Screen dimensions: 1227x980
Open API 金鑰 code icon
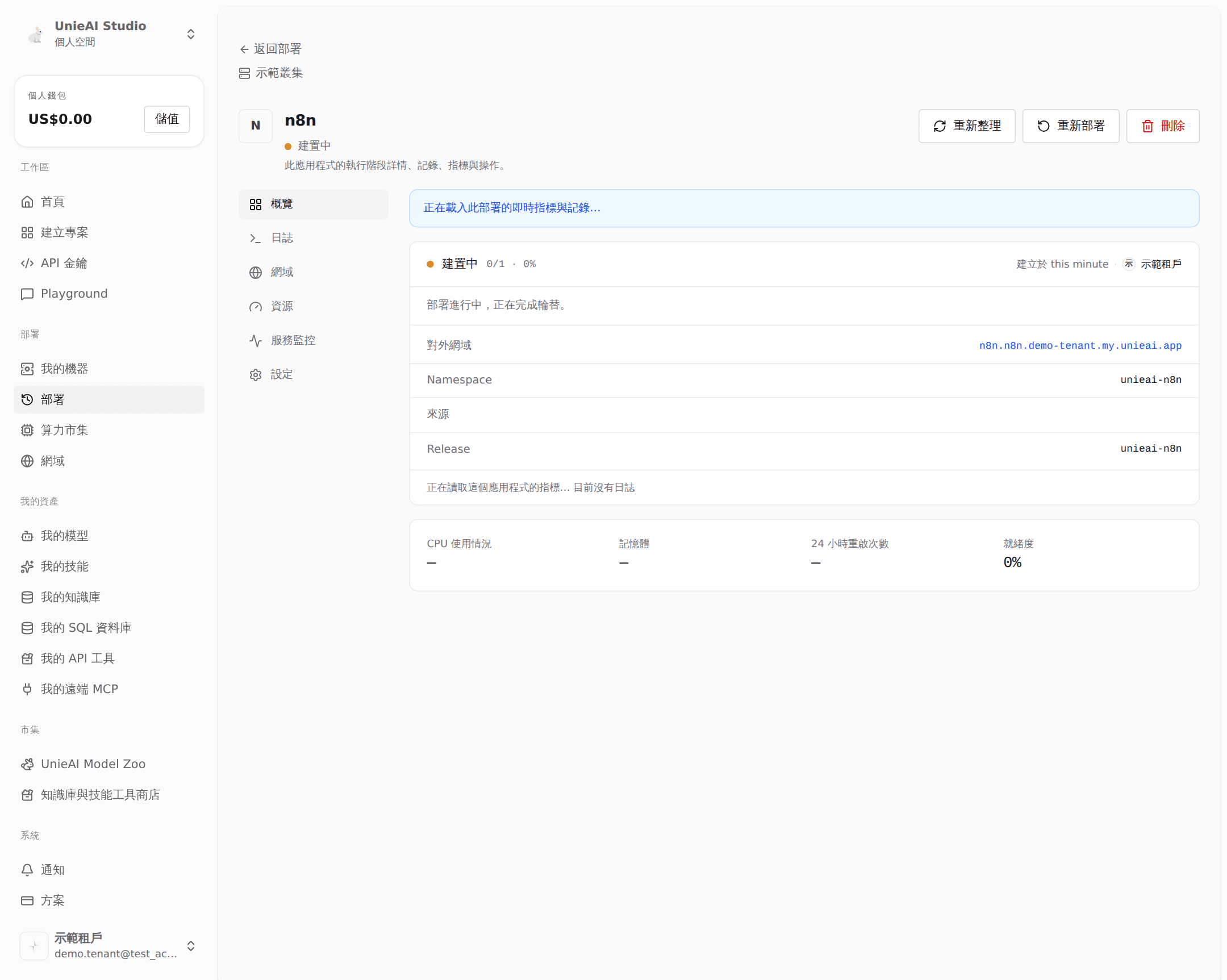click(27, 263)
